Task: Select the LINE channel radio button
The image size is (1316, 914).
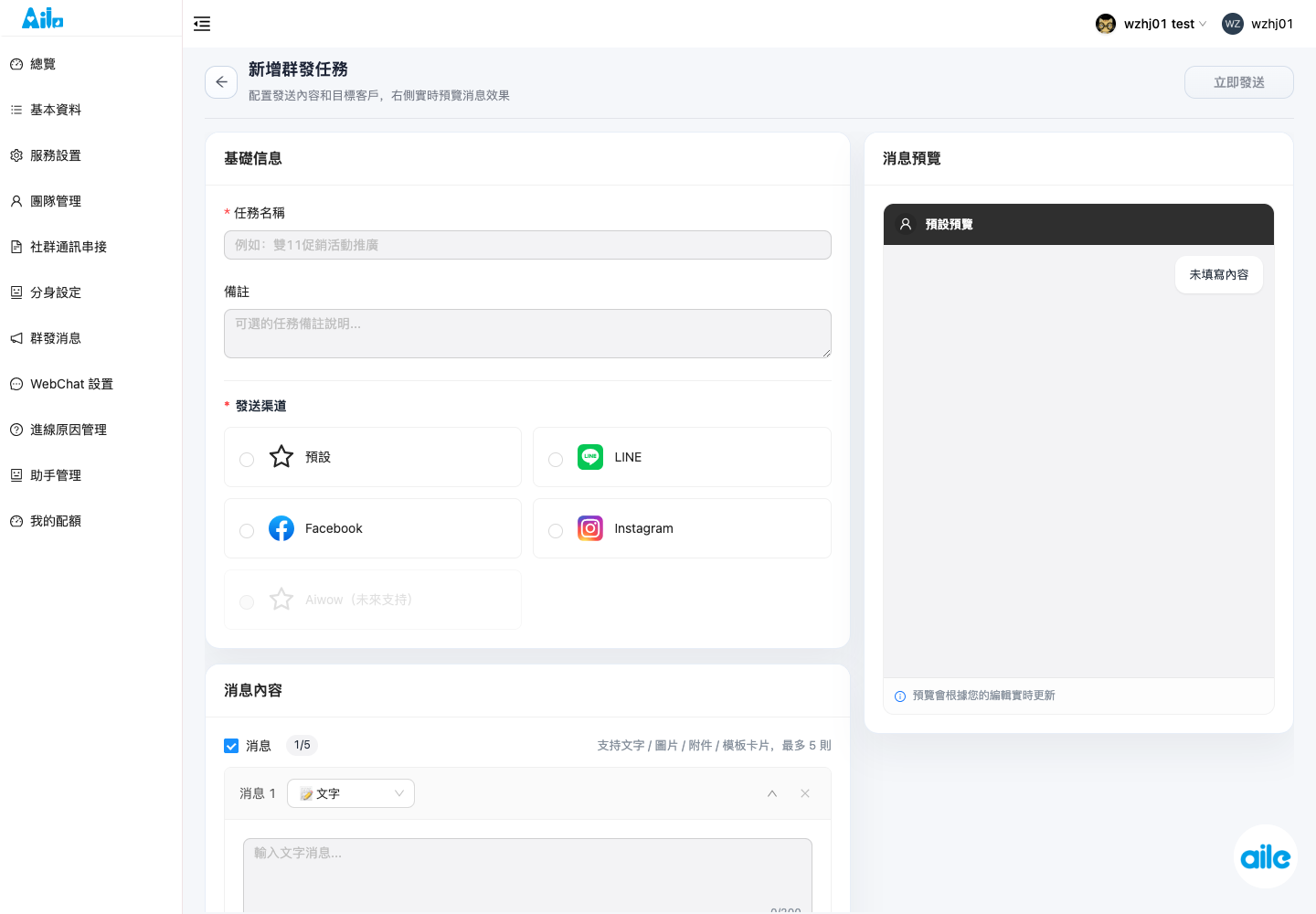Action: (556, 460)
